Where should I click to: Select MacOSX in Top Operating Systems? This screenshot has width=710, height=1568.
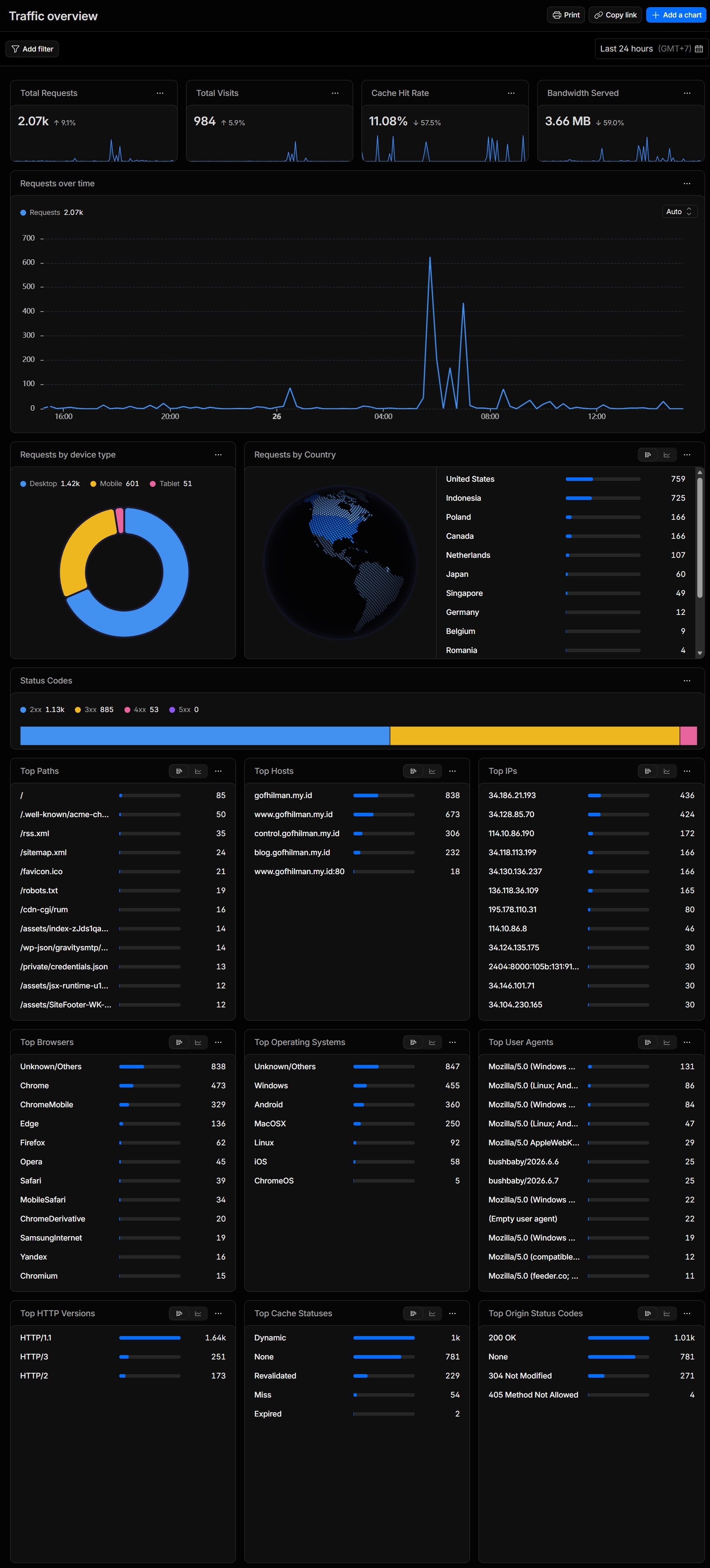point(357,1124)
